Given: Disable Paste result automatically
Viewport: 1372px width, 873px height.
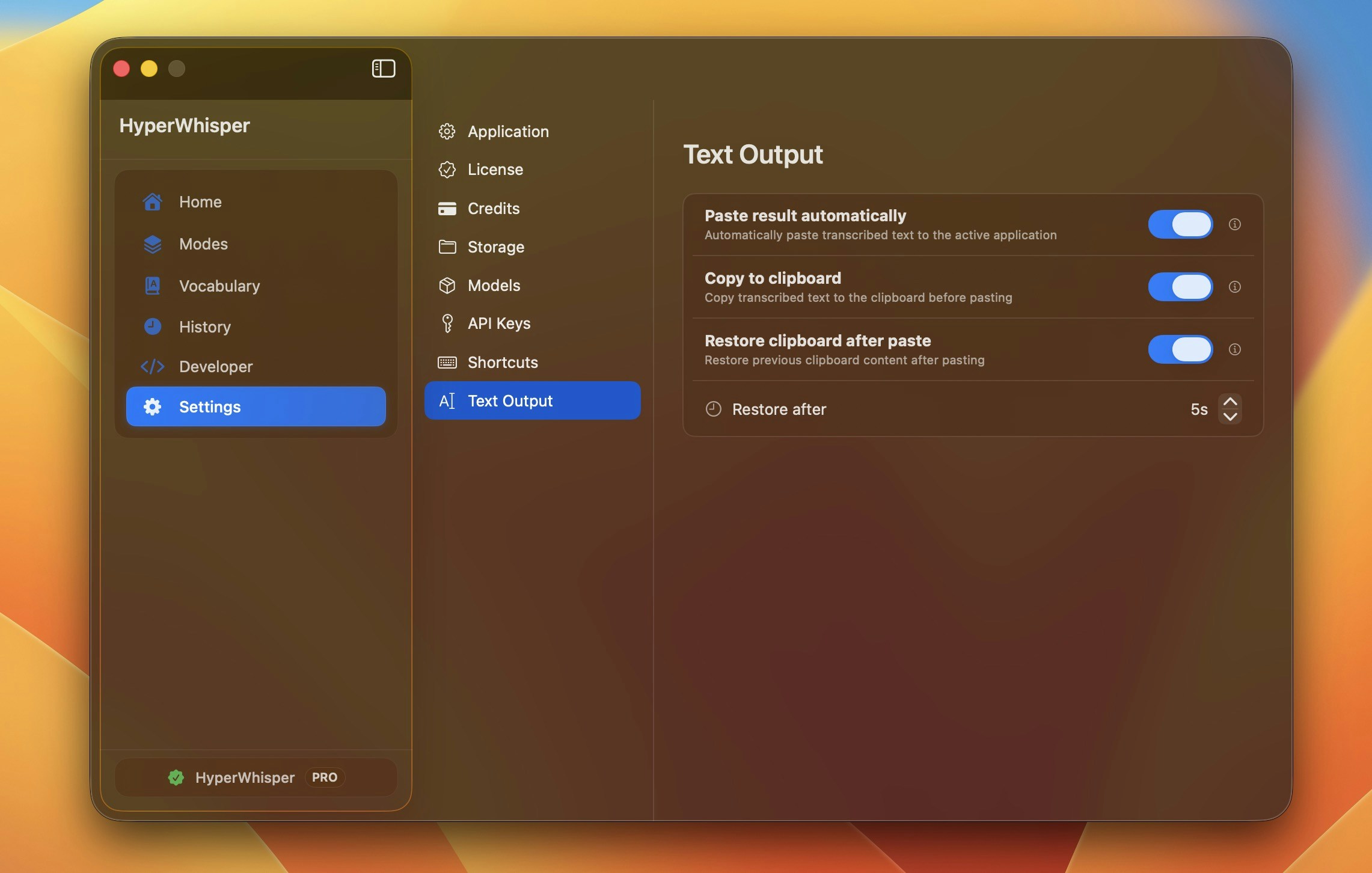Looking at the screenshot, I should pos(1180,224).
